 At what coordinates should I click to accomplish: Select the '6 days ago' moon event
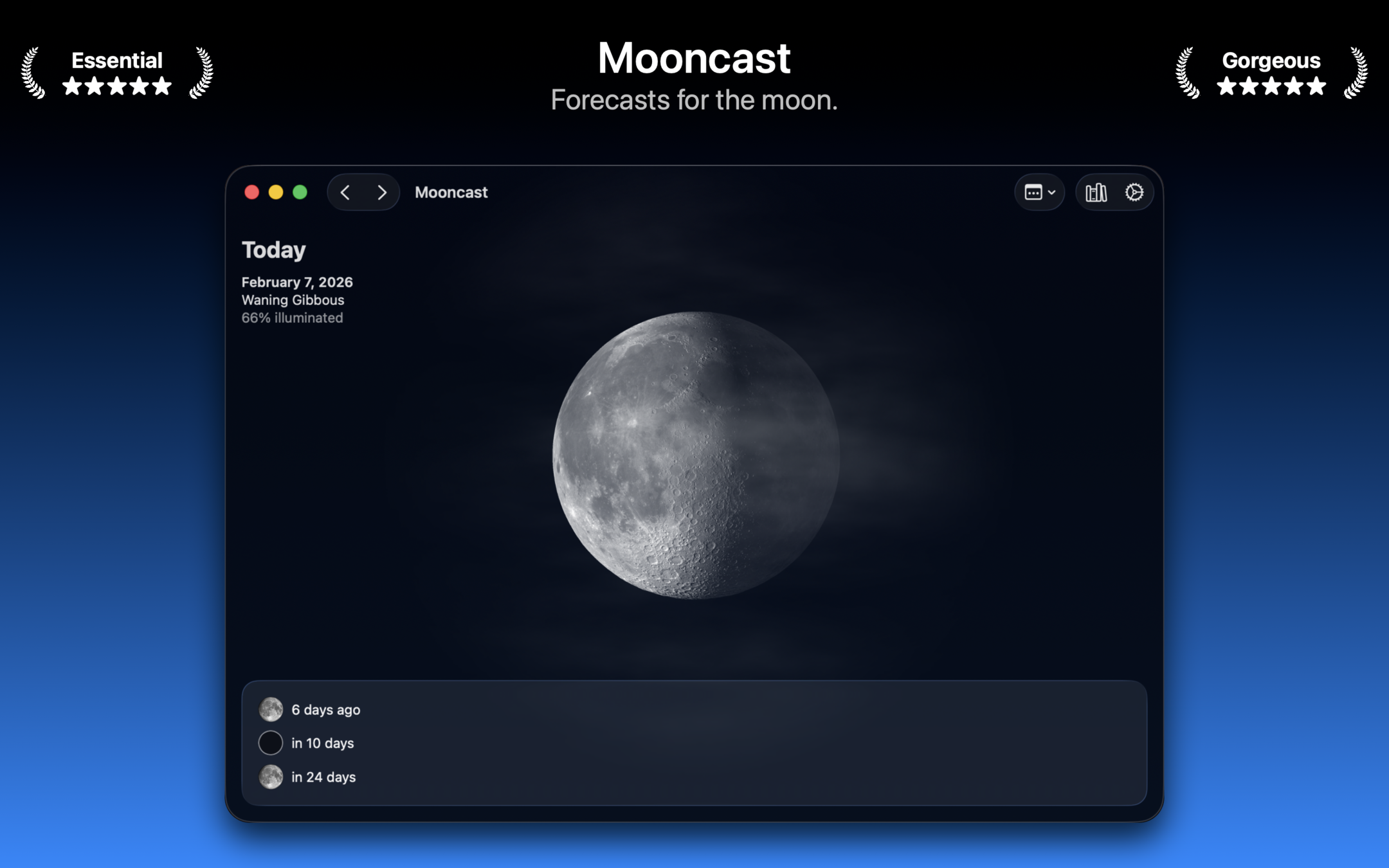pos(325,710)
